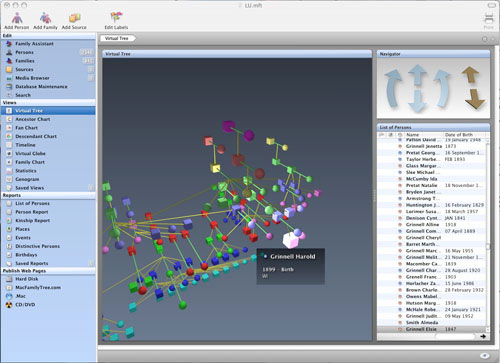Click the brown up arrow in Navigator
Image resolution: width=500 pixels, height=363 pixels.
[470, 74]
